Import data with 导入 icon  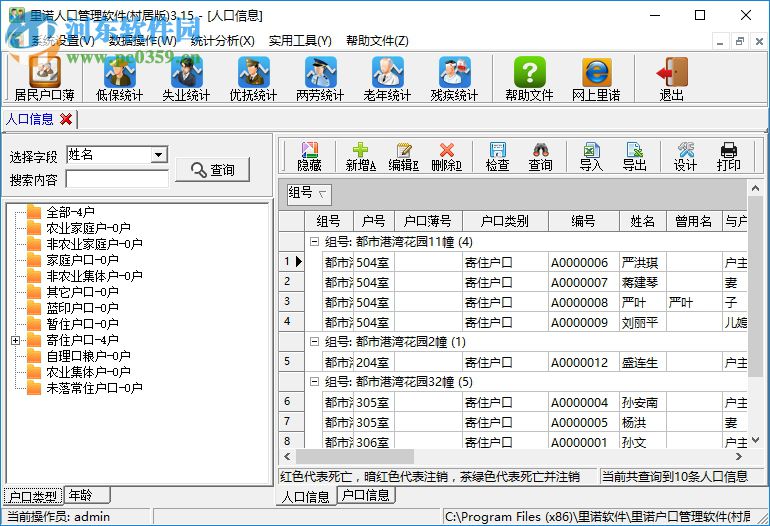click(x=591, y=157)
